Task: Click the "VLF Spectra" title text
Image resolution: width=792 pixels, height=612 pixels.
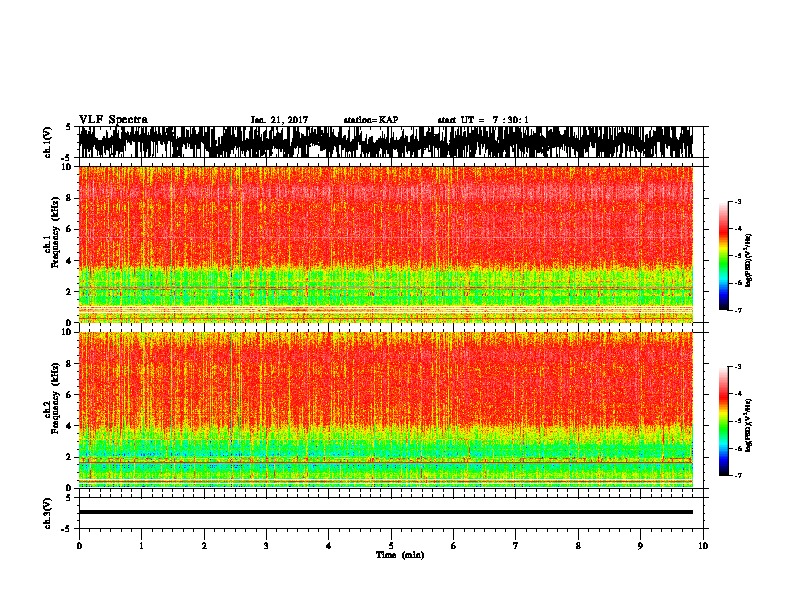Action: (113, 120)
